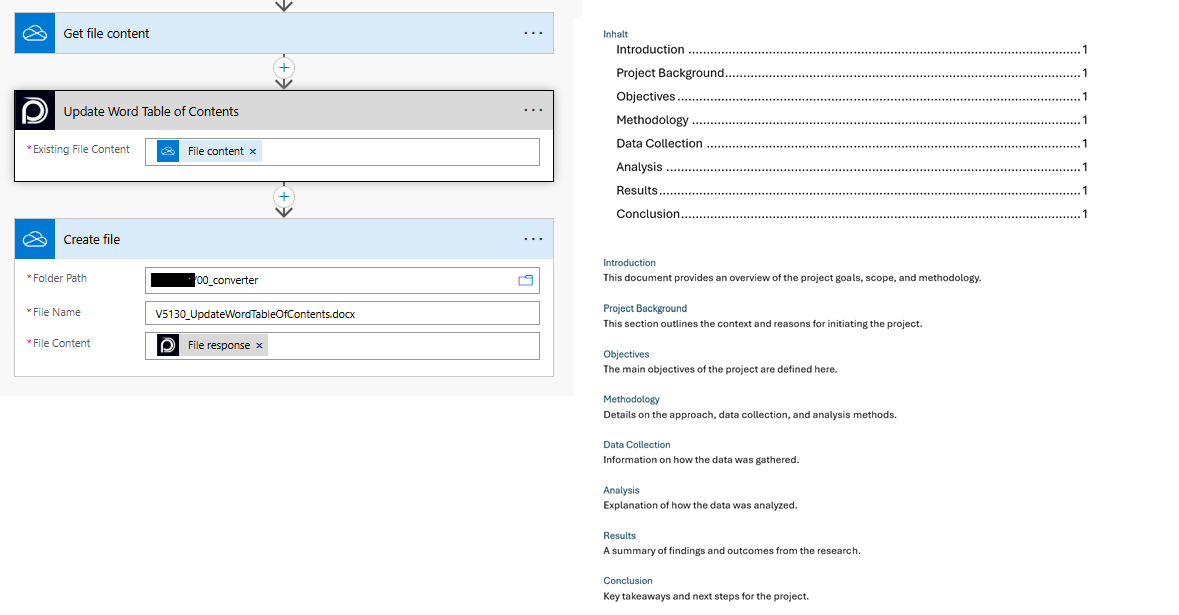Remove the File content token
Viewport: 1179px width, 615px height.
[253, 152]
